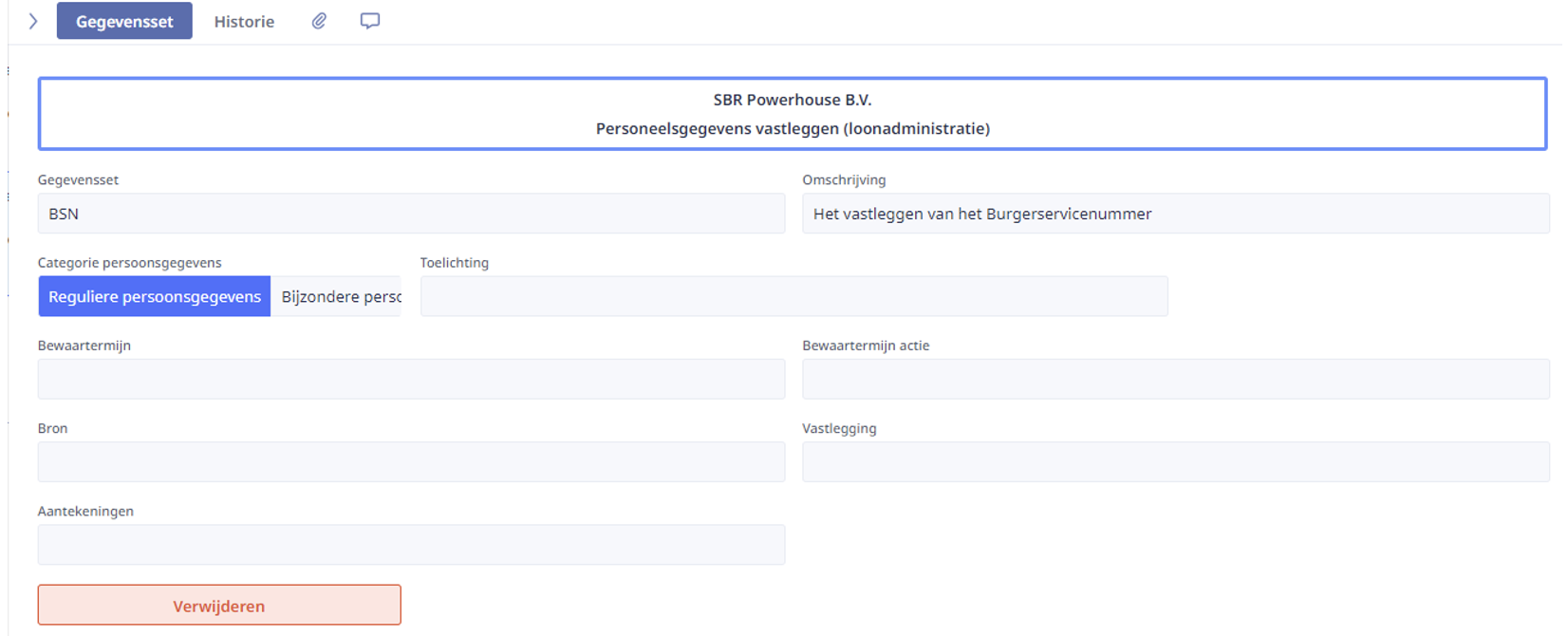Open the Bewaartermijn field
The height and width of the screenshot is (636, 1568).
[411, 379]
